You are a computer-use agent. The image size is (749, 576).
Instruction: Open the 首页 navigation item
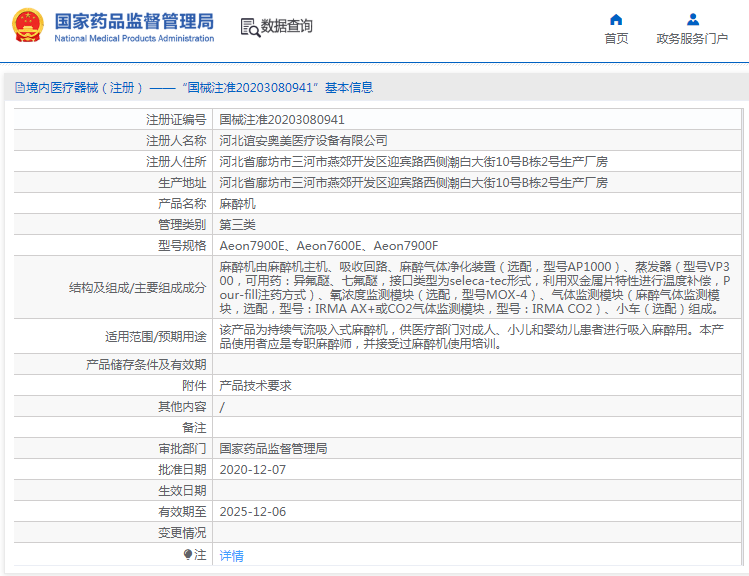coord(616,39)
